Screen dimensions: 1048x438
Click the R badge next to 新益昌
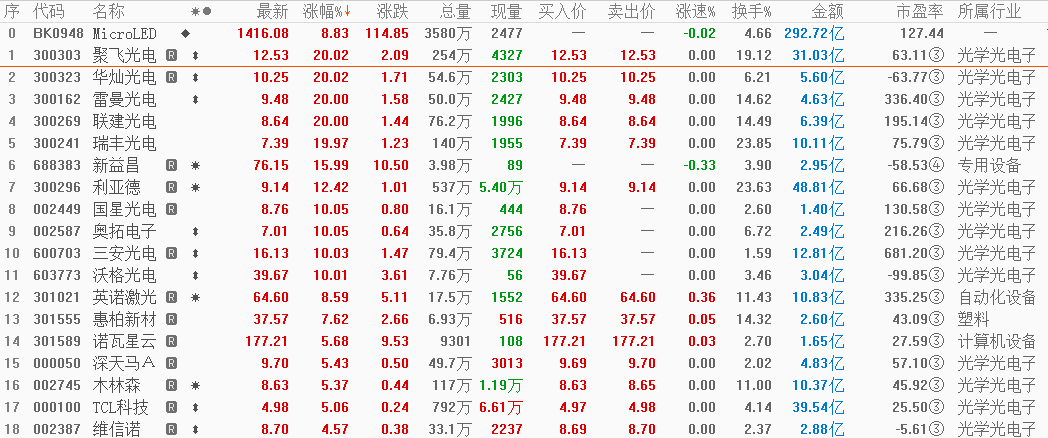coord(172,165)
